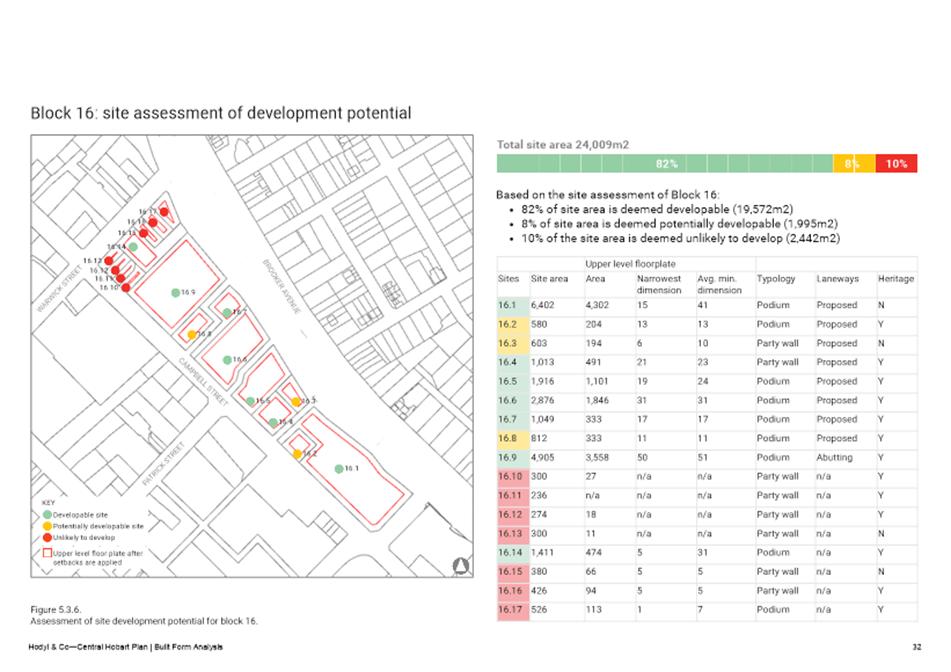Click the yellow Potentially developable site key dot
This screenshot has width=951, height=672.
[x=47, y=526]
